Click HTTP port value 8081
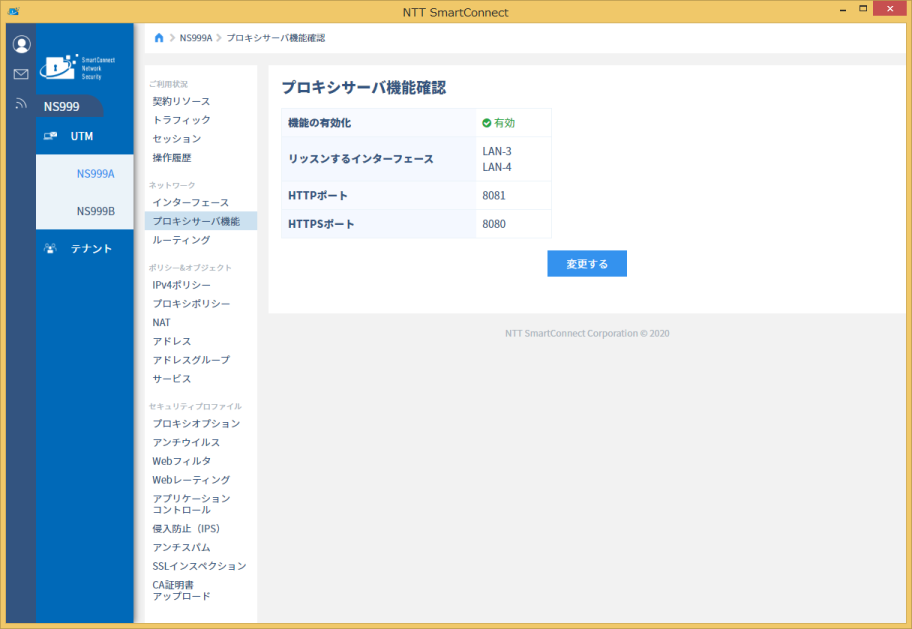912x629 pixels. (x=494, y=196)
